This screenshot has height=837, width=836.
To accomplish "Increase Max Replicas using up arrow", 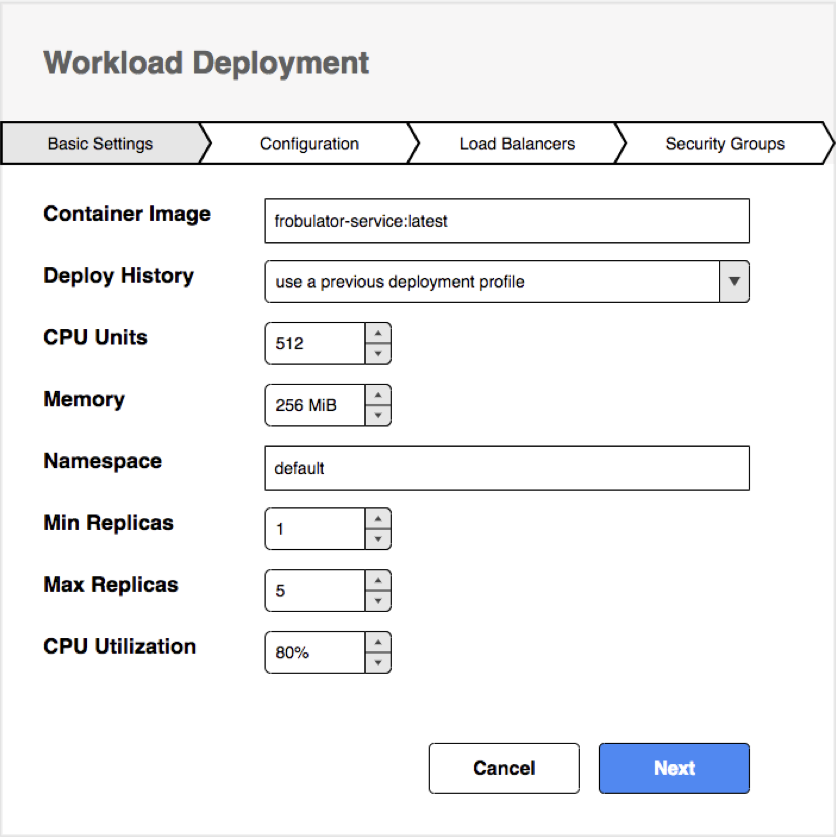I will [x=378, y=580].
